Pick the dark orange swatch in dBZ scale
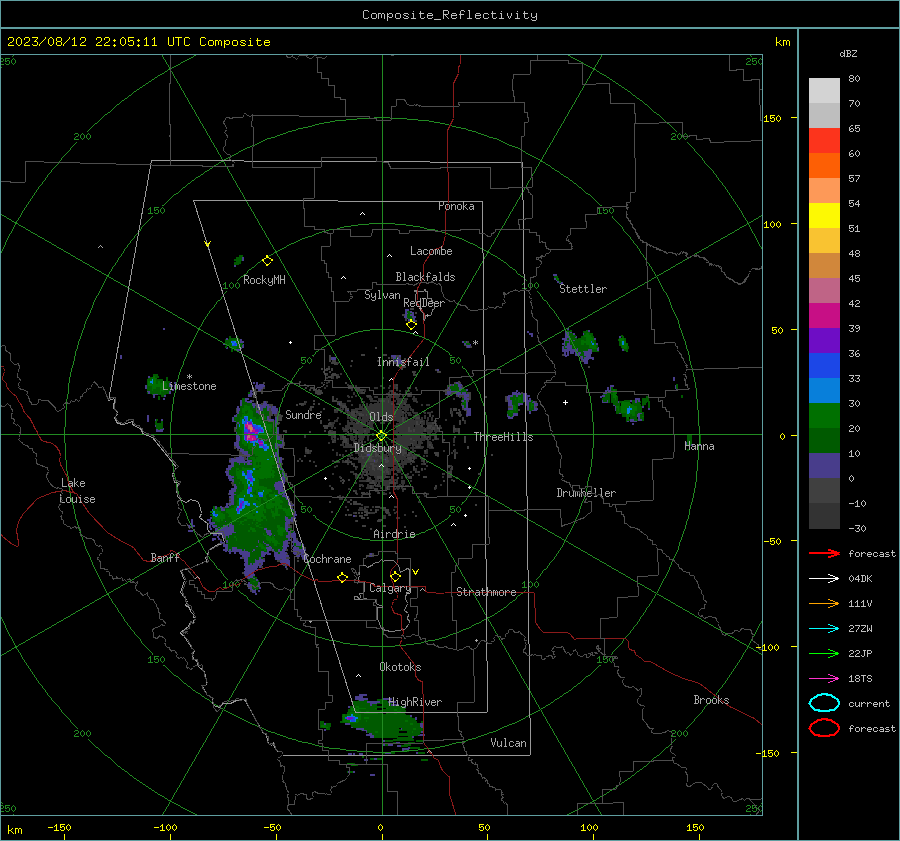This screenshot has height=841, width=900. click(x=824, y=165)
